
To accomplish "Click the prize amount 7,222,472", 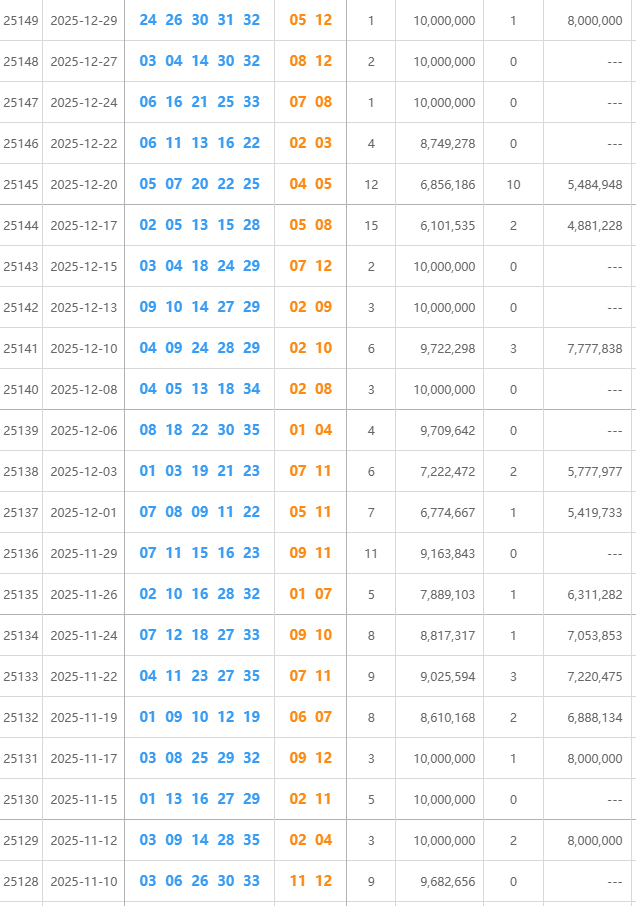I will (x=442, y=471).
